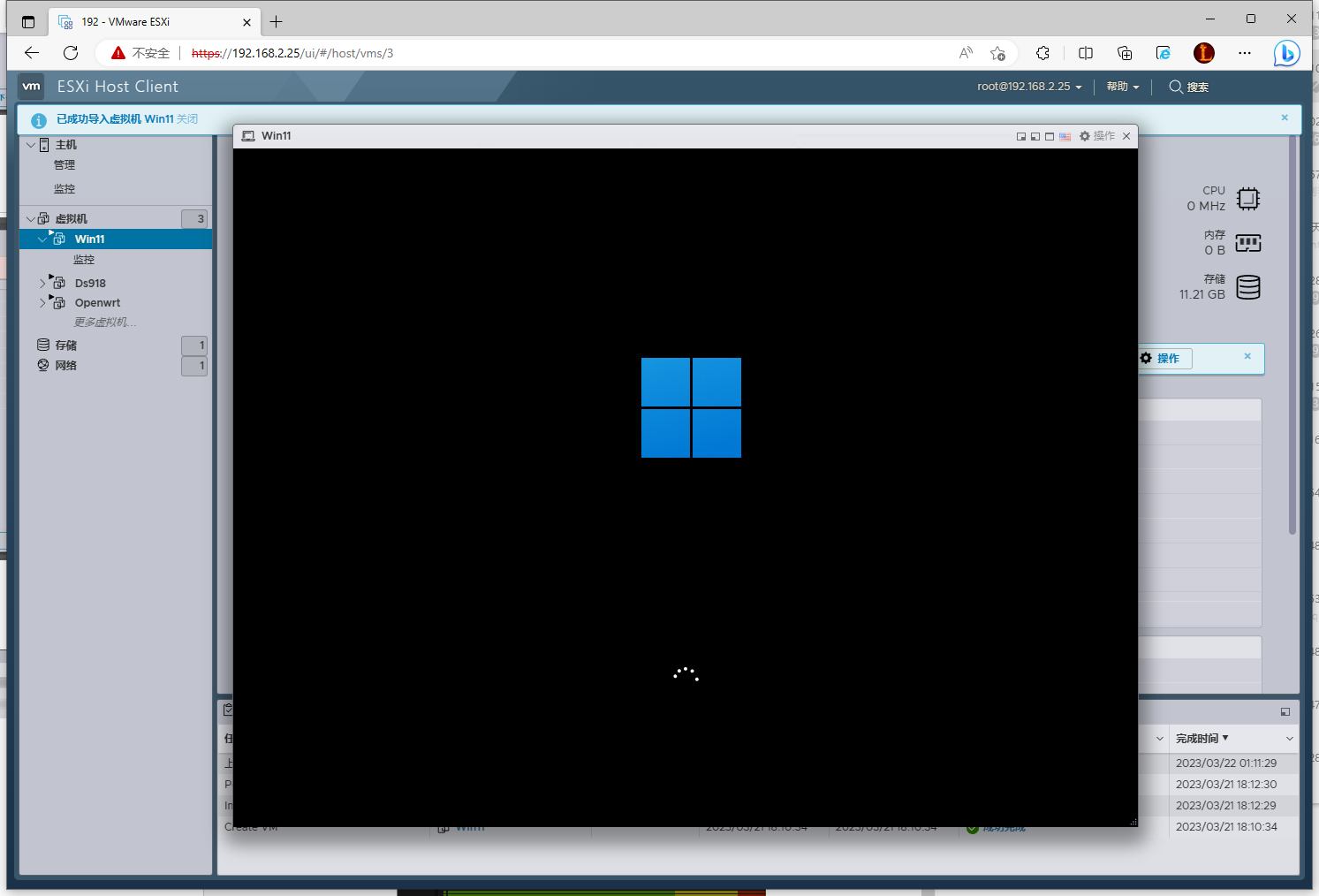Open the root@192.168.2.25 user dropdown
The height and width of the screenshot is (896, 1319).
[1029, 87]
